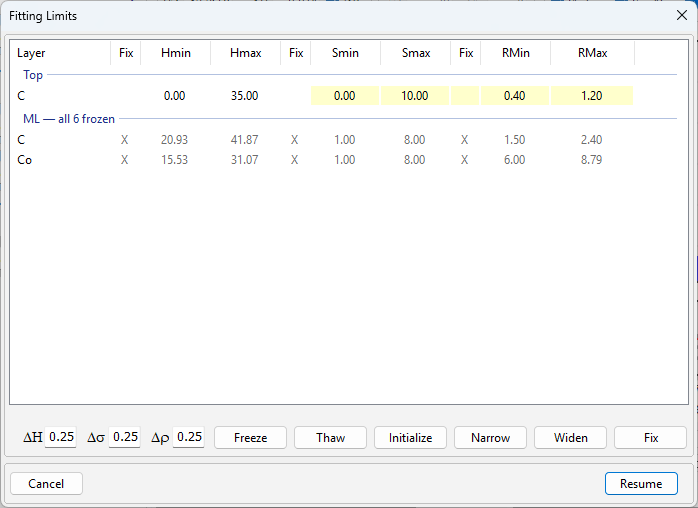Select the Layer column header
The height and width of the screenshot is (508, 698).
61,53
